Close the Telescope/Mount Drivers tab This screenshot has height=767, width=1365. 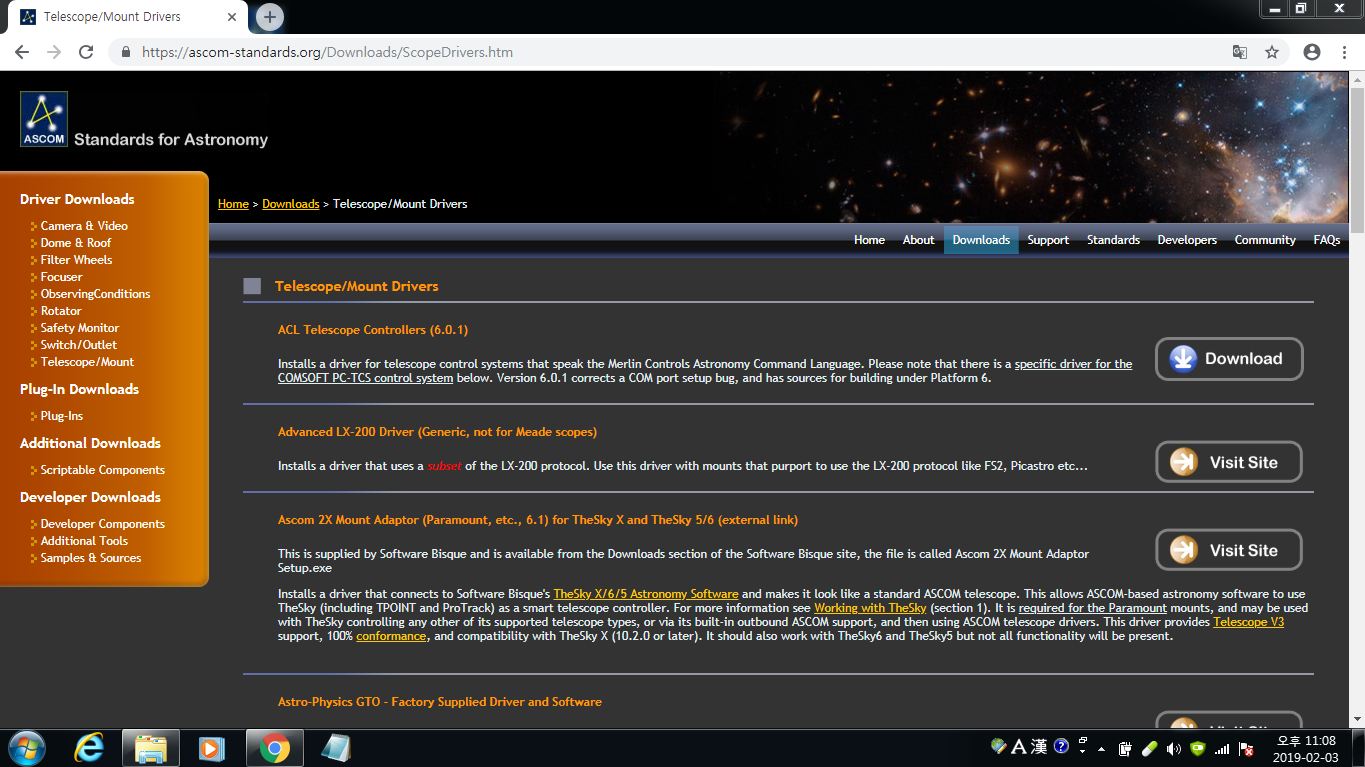pyautogui.click(x=232, y=17)
